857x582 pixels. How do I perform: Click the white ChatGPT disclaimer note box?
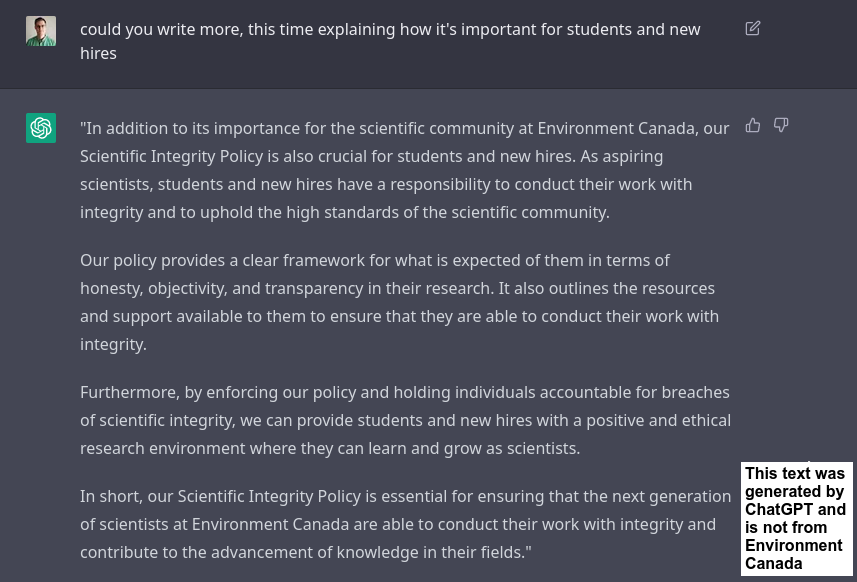tap(796, 519)
